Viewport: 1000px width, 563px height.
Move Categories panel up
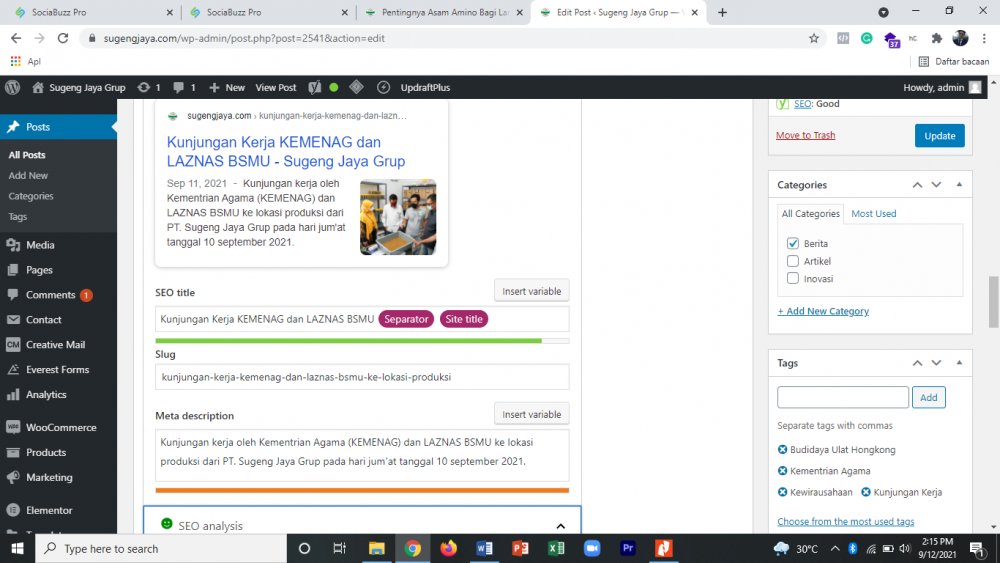[x=917, y=185]
